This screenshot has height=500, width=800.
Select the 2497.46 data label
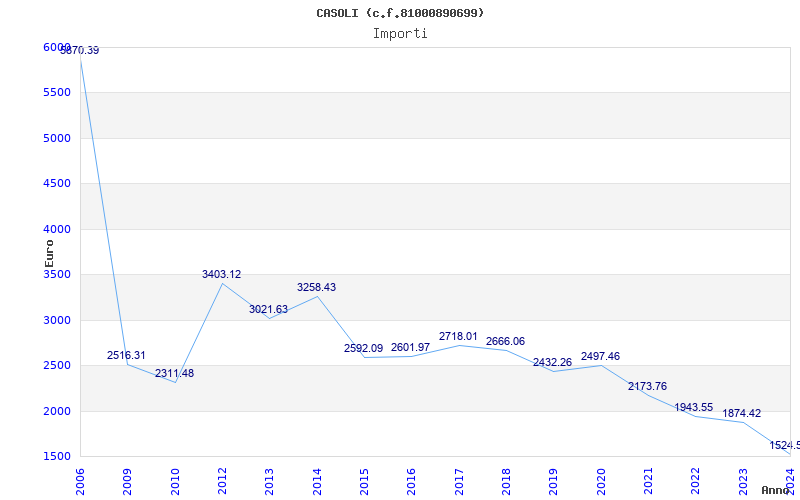(x=601, y=357)
